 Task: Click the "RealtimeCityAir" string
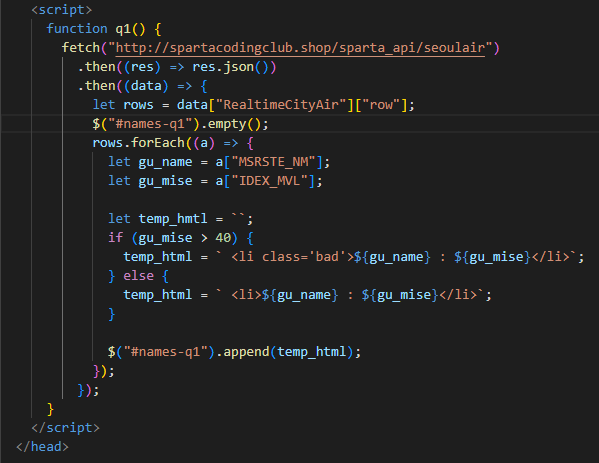[281, 105]
